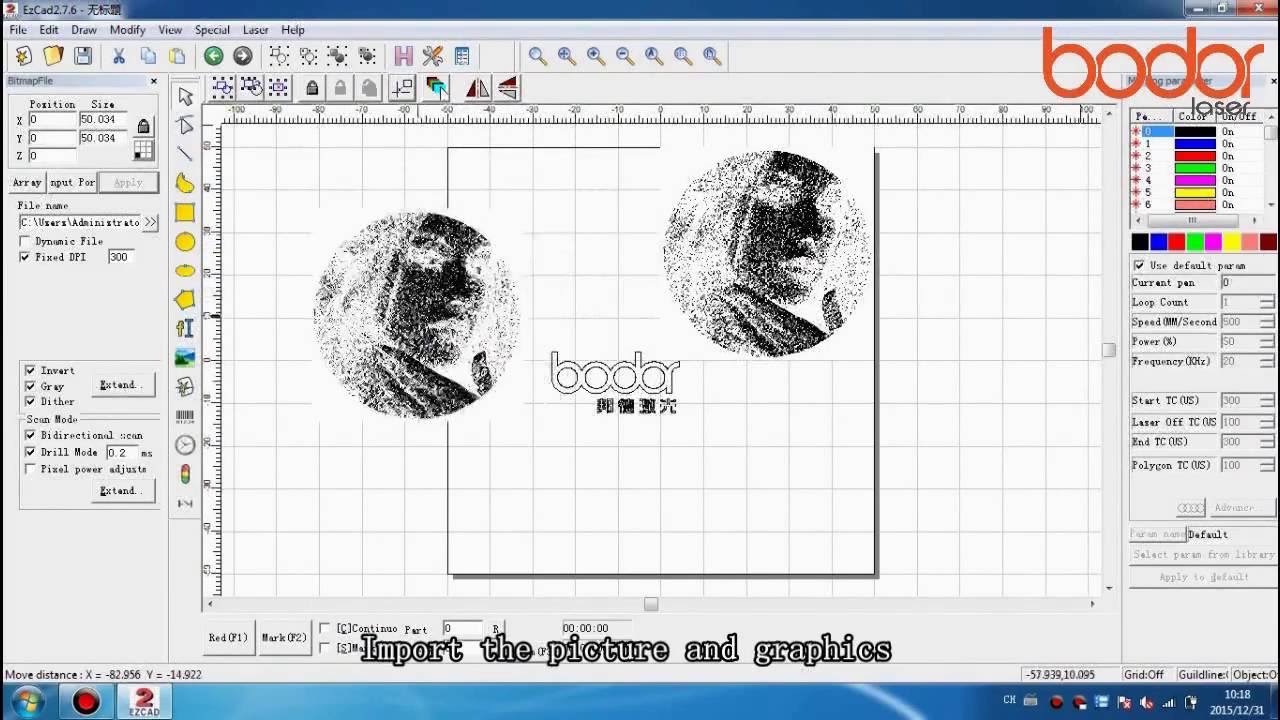Open the Edit menu
Image resolution: width=1280 pixels, height=720 pixels.
(x=49, y=30)
